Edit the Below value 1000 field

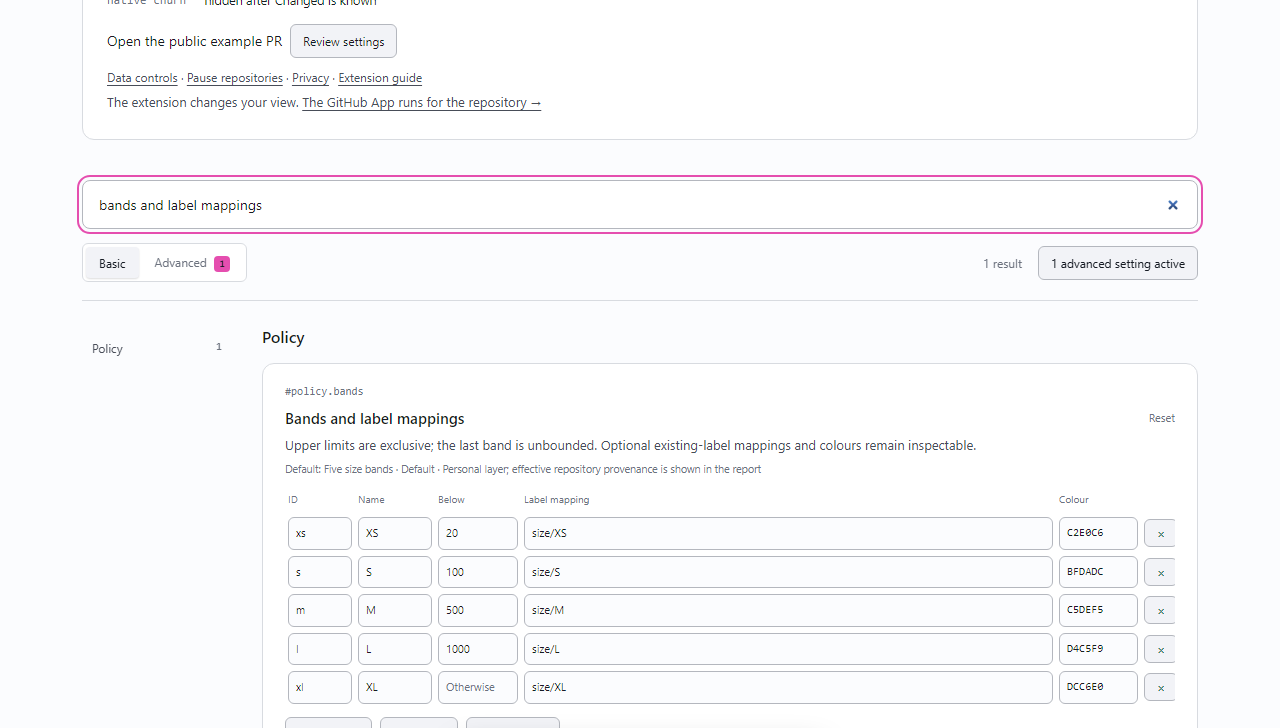[478, 649]
